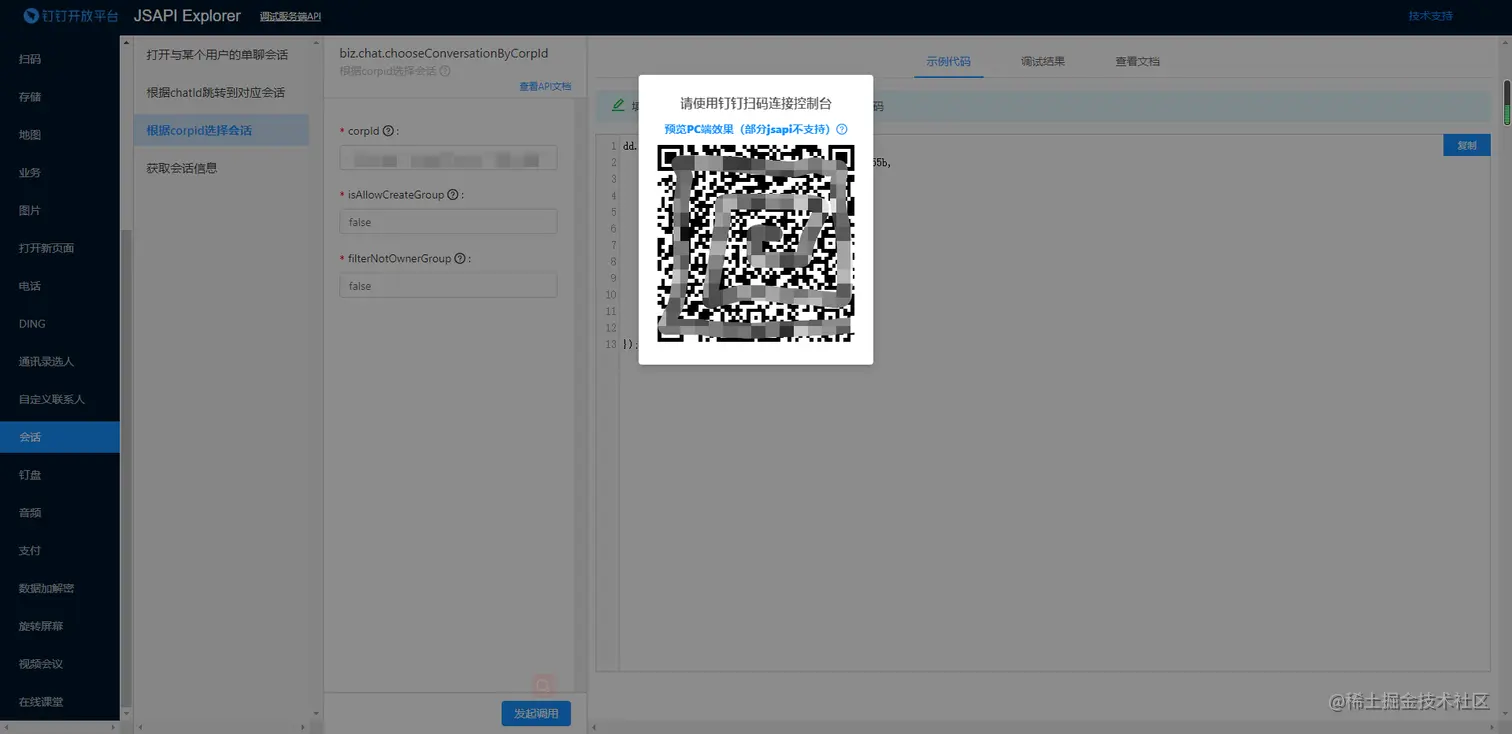
Task: Select 视频会议 in left sidebar
Action: point(59,664)
